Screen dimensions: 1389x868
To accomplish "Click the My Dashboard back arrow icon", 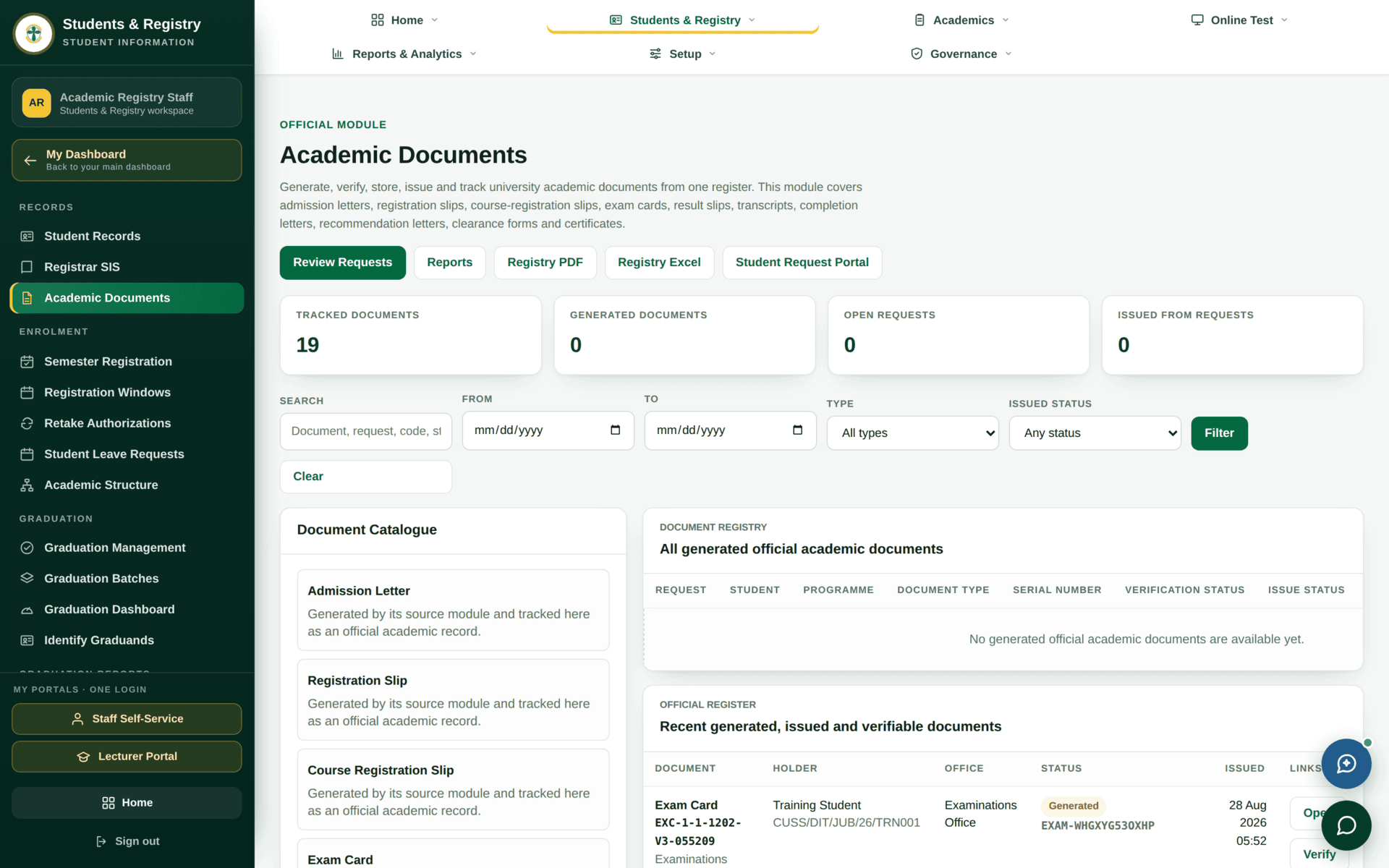I will 30,160.
